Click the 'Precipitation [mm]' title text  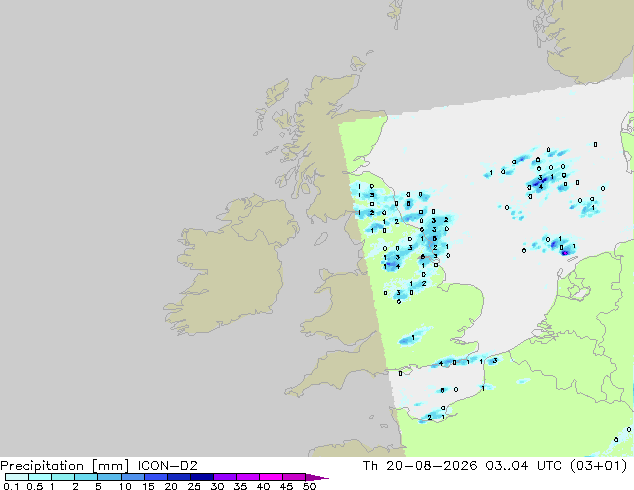coord(65,466)
